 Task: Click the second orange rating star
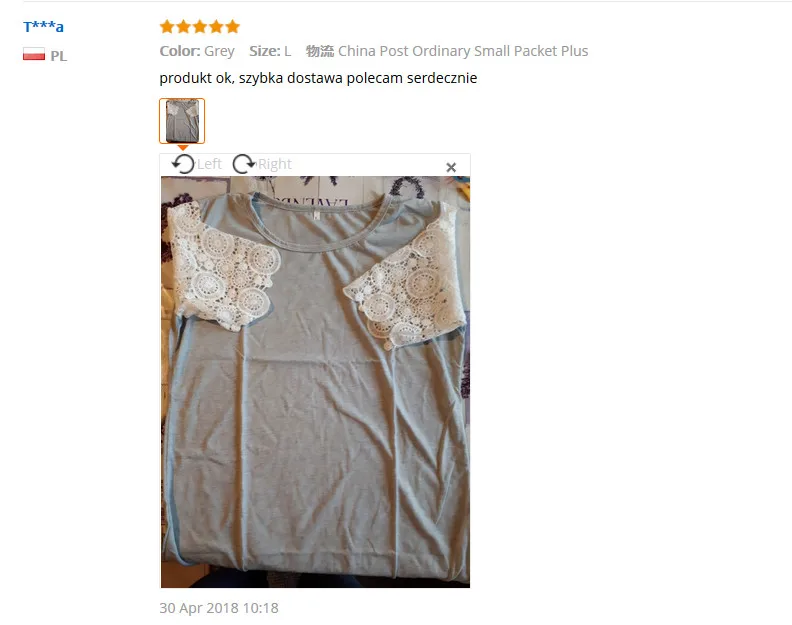(183, 27)
